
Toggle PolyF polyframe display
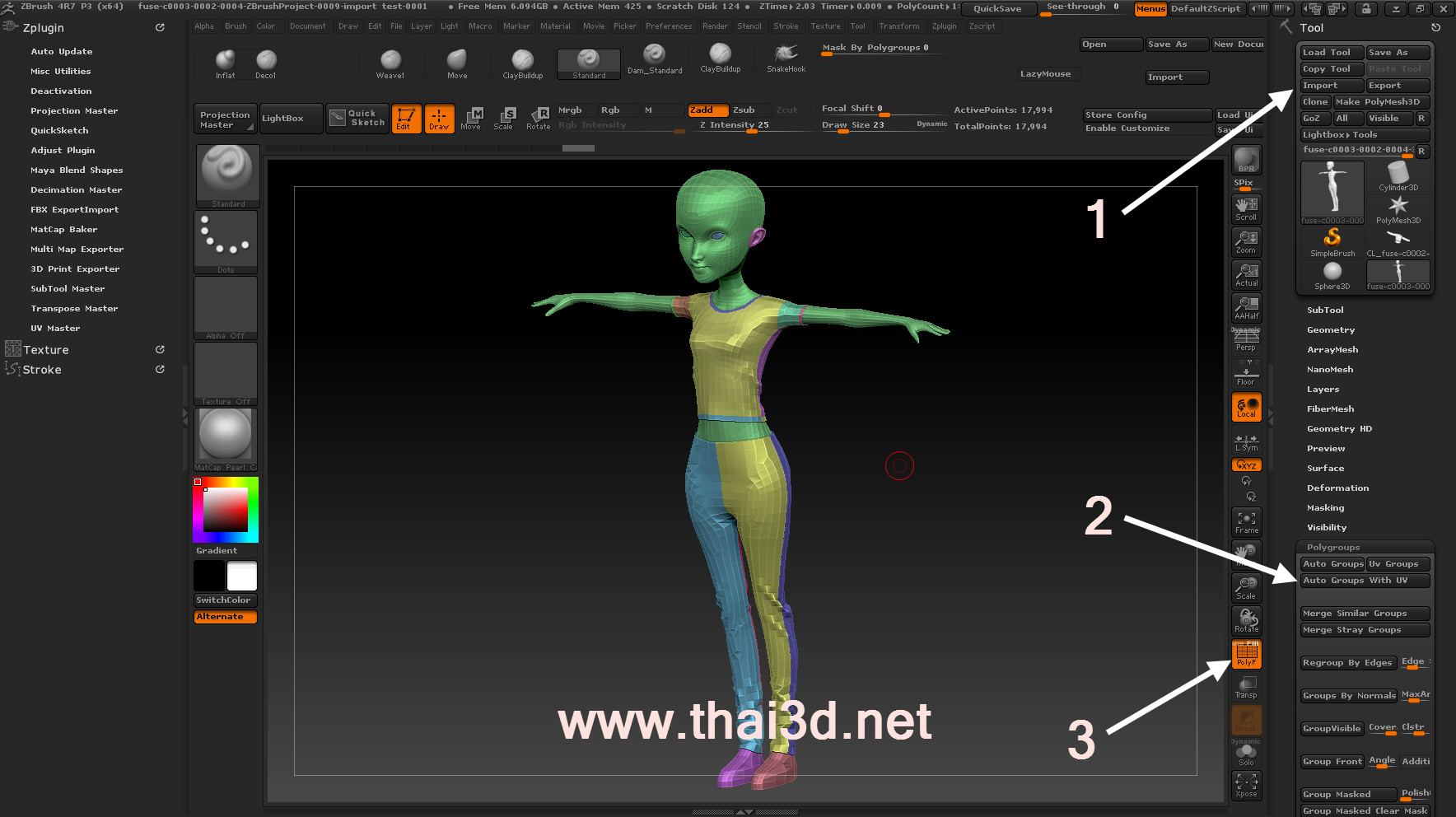click(x=1246, y=654)
